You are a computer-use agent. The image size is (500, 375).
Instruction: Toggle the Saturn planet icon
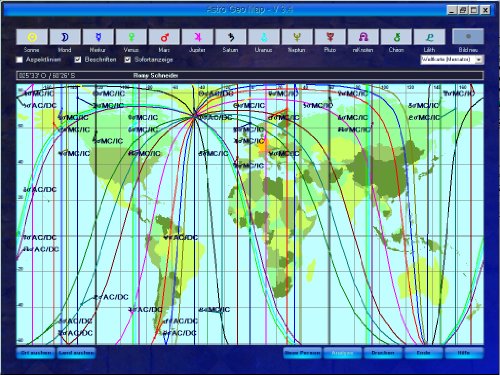click(231, 37)
